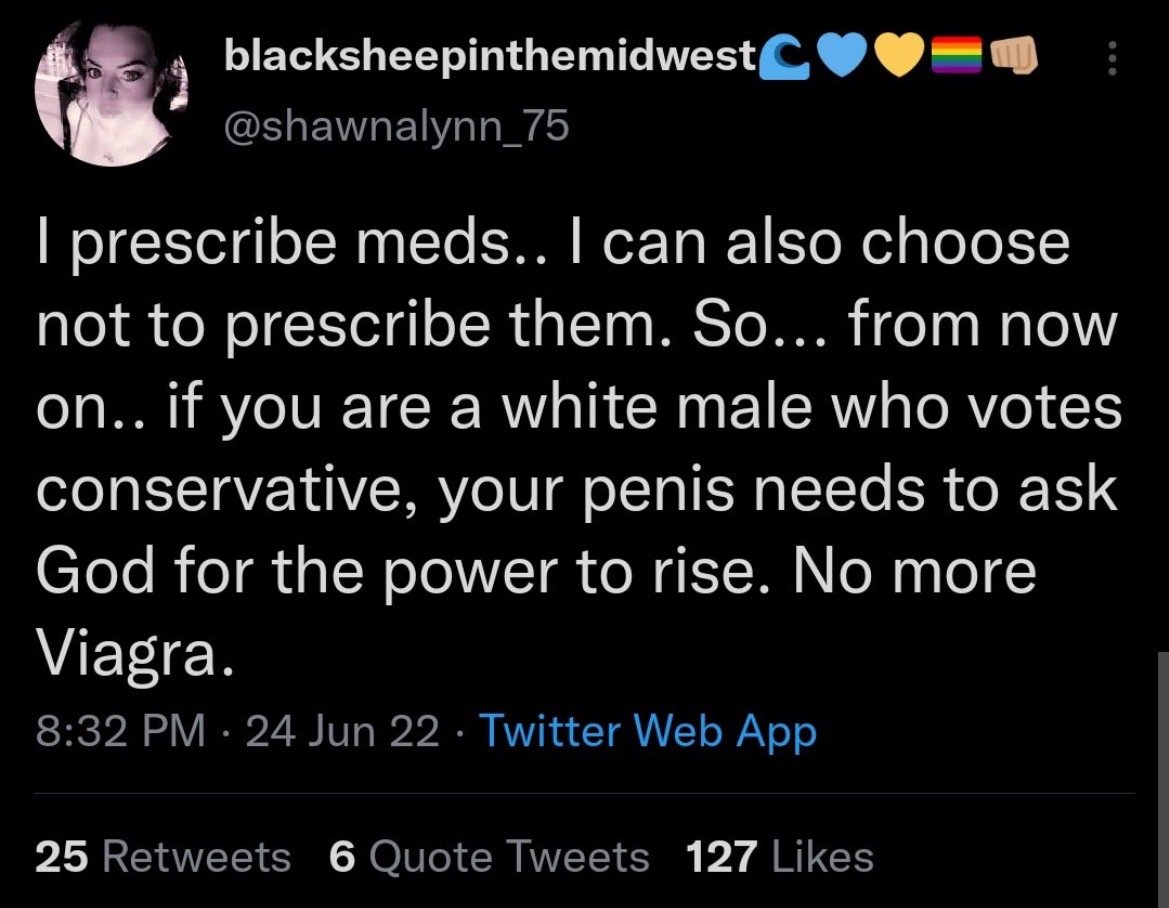The width and height of the screenshot is (1169, 908).
Task: View the 25 Retweets list
Action: point(163,856)
